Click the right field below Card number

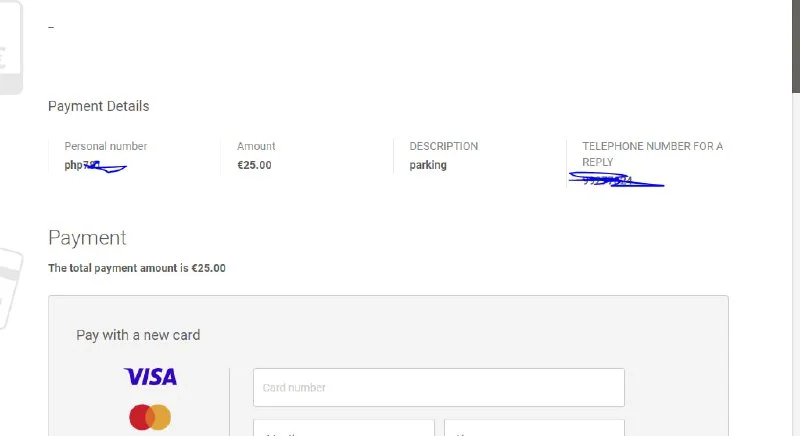(x=534, y=429)
